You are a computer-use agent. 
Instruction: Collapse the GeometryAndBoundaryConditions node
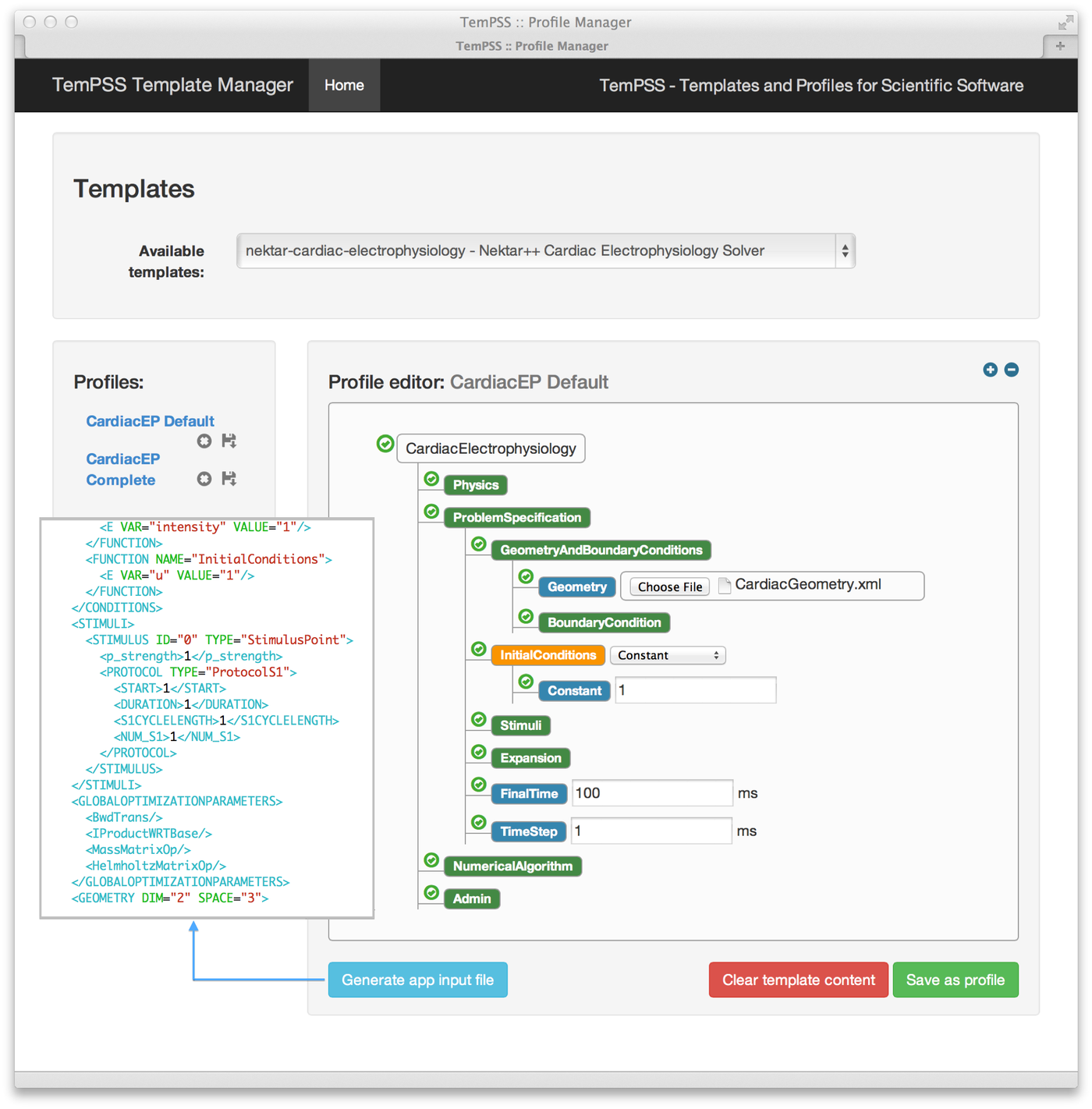click(601, 551)
